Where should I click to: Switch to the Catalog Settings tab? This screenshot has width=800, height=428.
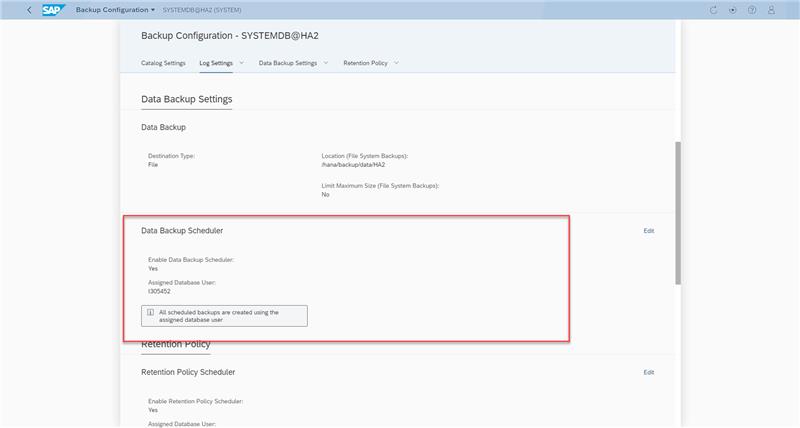(x=163, y=63)
